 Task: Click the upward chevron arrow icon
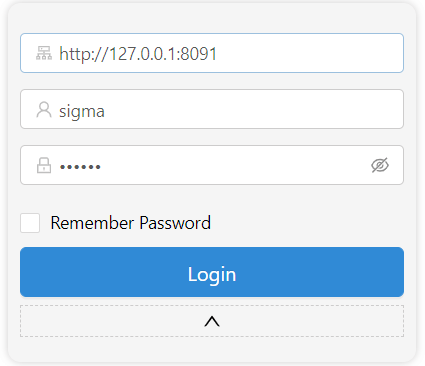pos(212,321)
